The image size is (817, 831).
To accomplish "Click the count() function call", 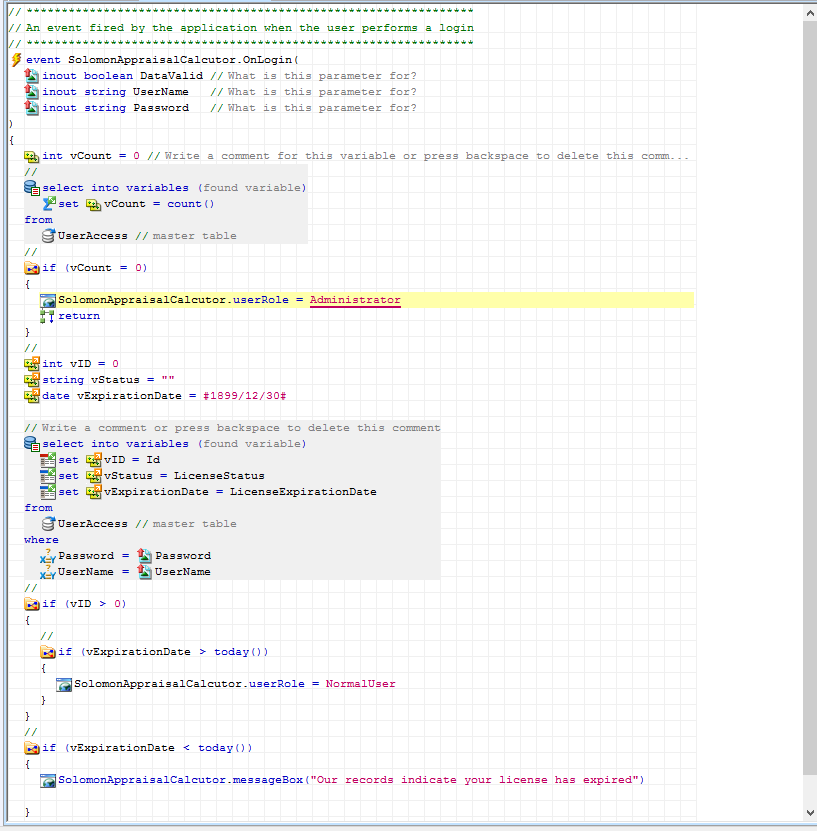I will pos(191,204).
